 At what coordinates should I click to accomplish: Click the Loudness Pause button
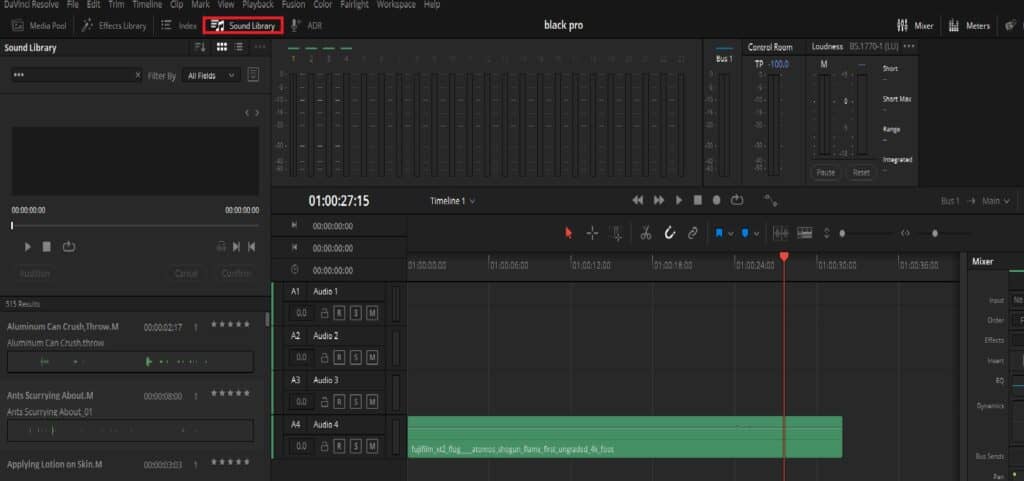tap(826, 173)
